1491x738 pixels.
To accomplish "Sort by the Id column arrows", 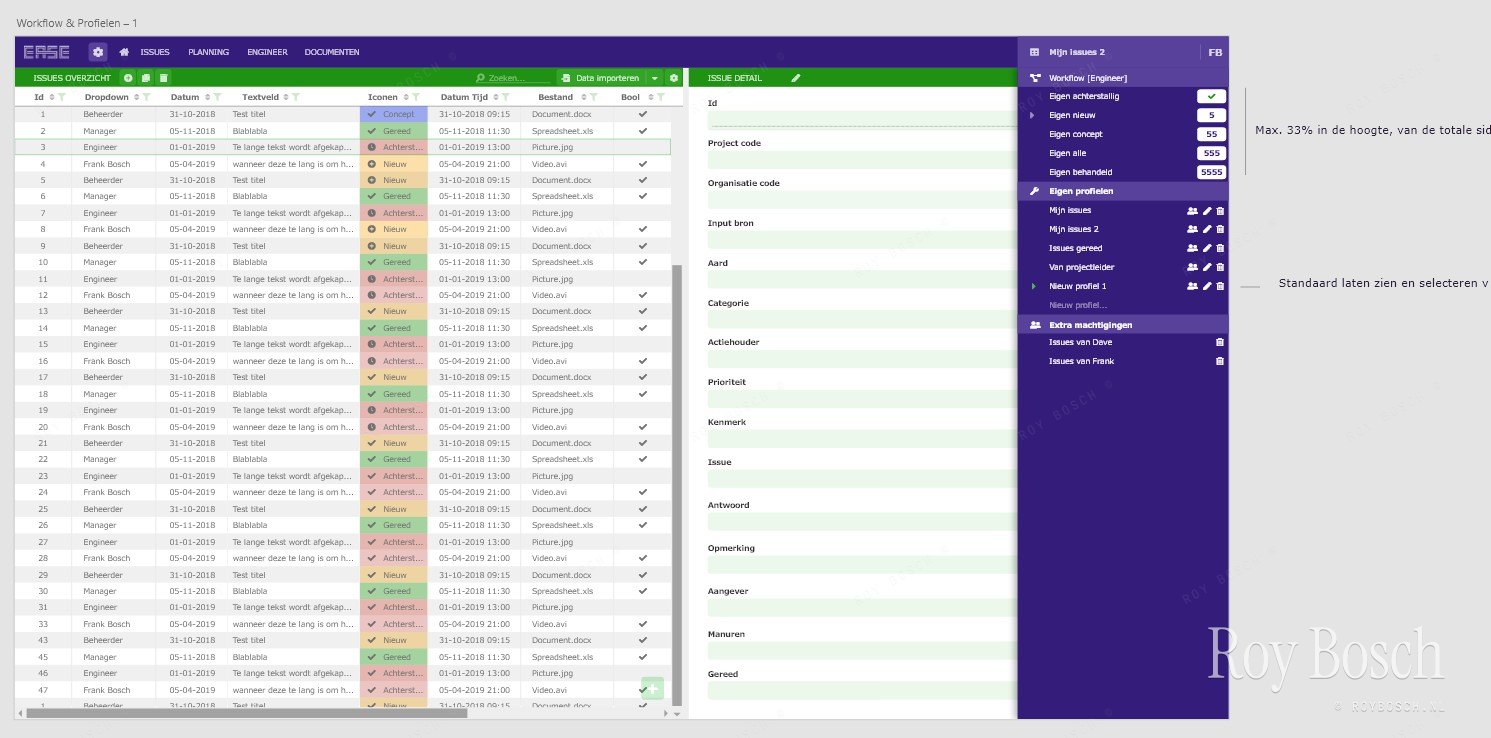I will [51, 97].
